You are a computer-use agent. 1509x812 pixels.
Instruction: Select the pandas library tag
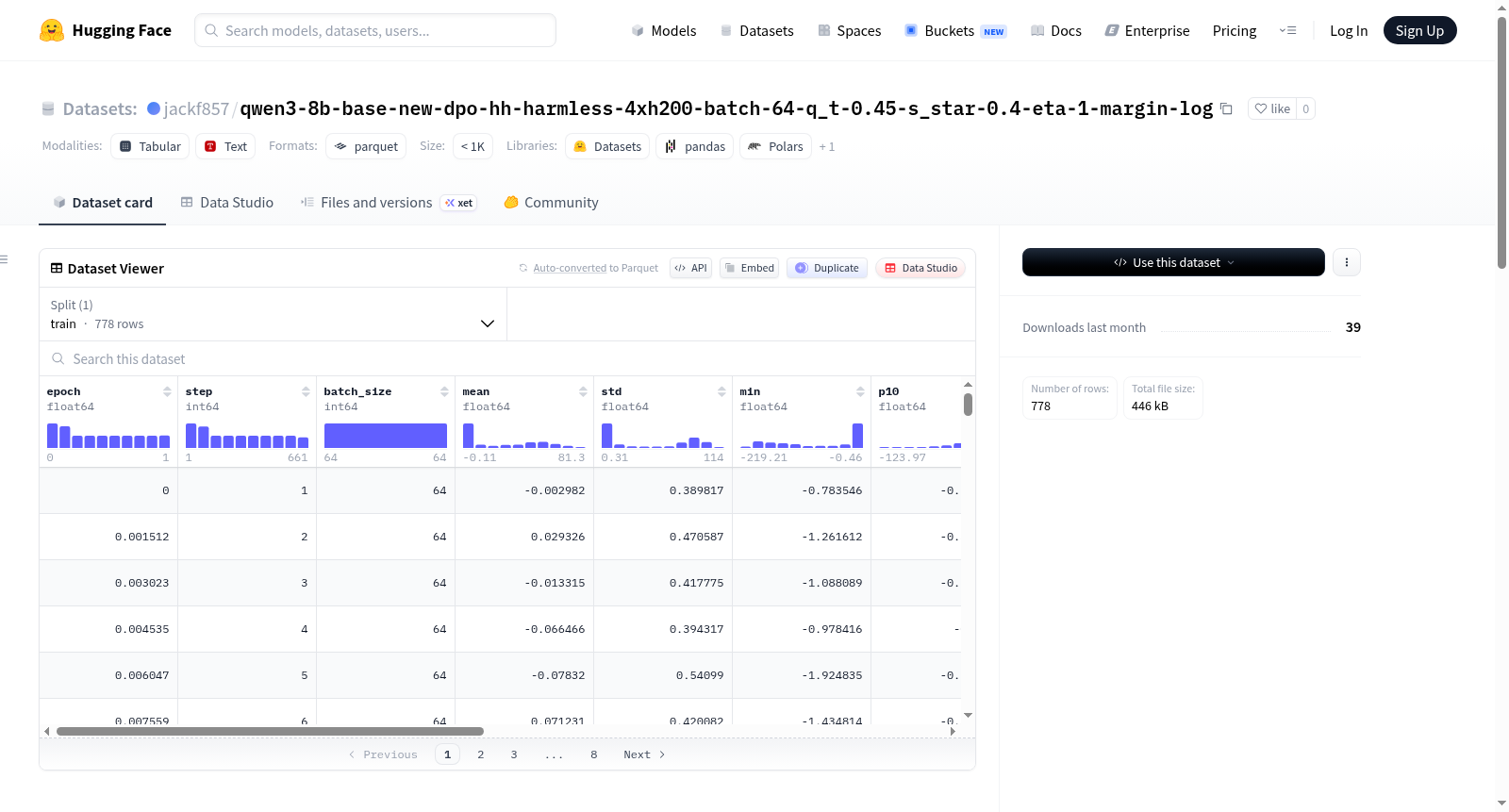695,146
